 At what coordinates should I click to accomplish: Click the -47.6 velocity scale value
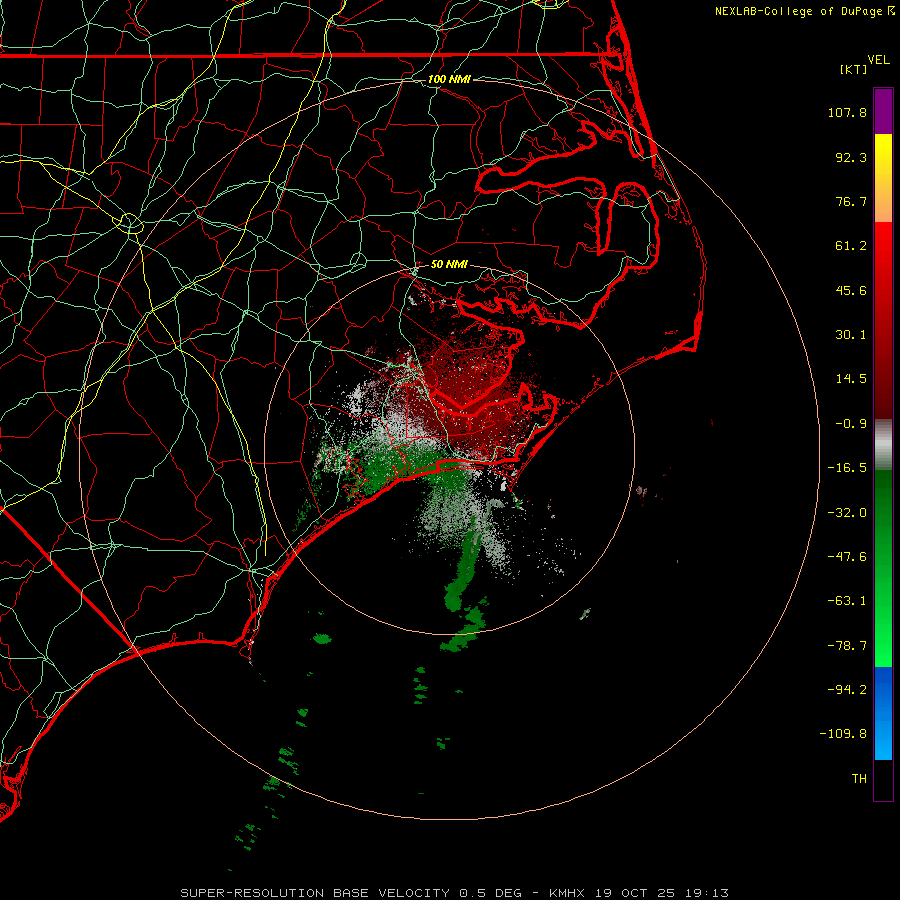847,557
